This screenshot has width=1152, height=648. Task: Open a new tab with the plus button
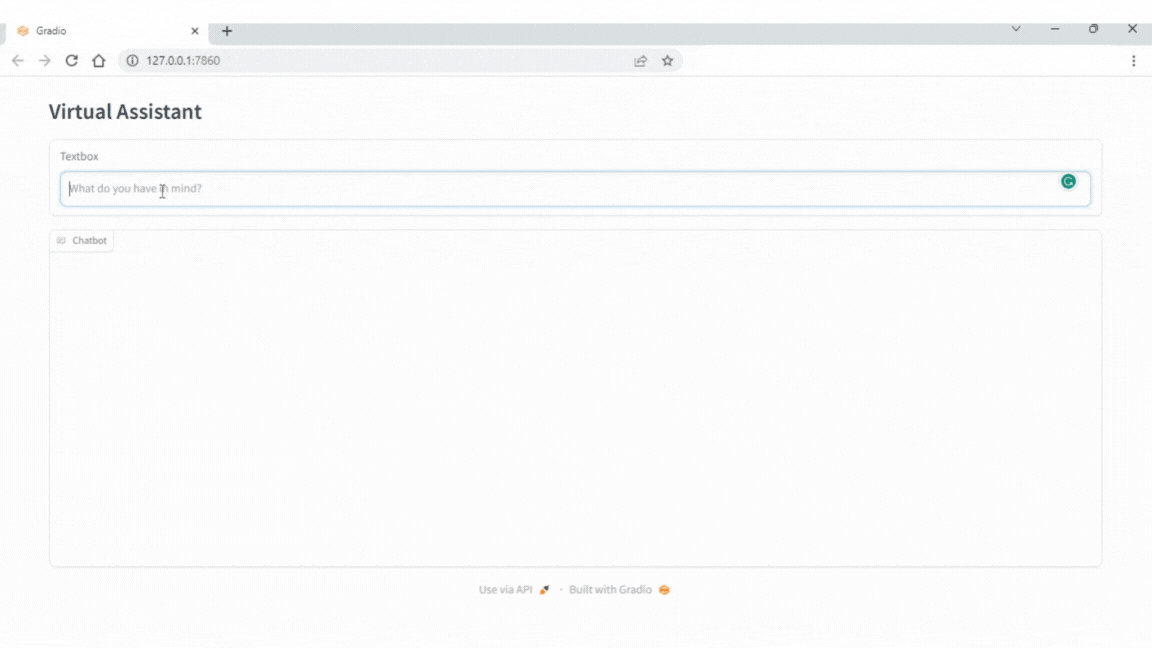[227, 31]
